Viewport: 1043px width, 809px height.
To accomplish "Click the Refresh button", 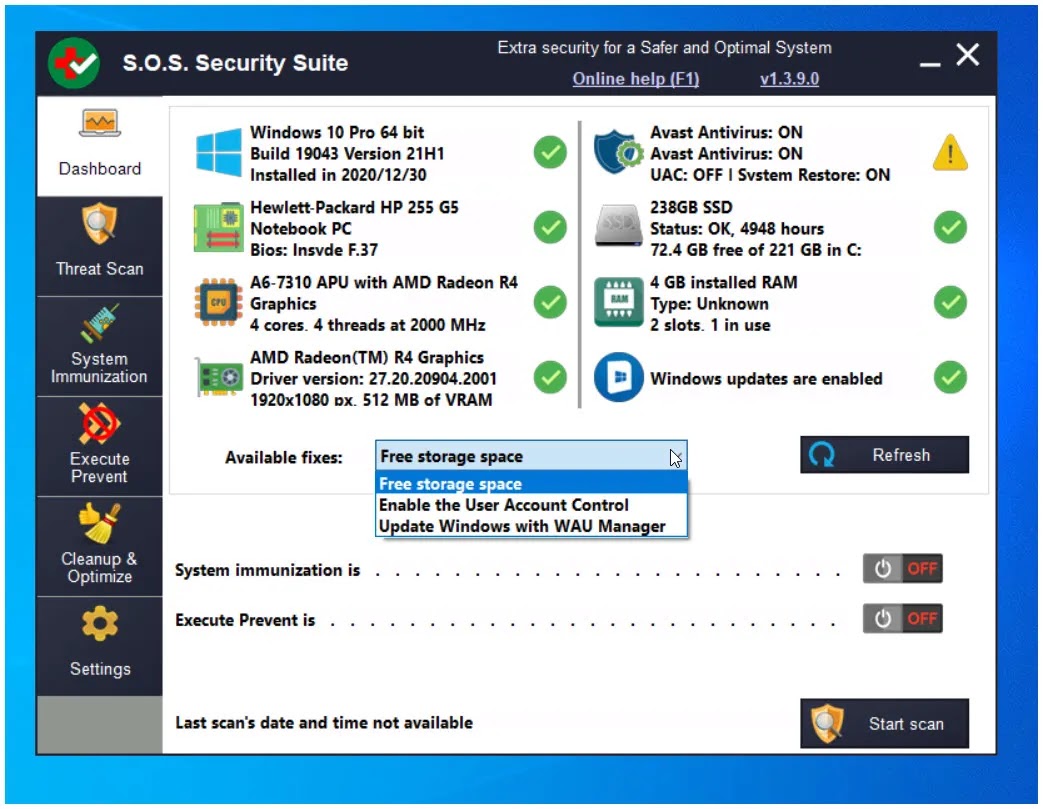I will point(884,455).
